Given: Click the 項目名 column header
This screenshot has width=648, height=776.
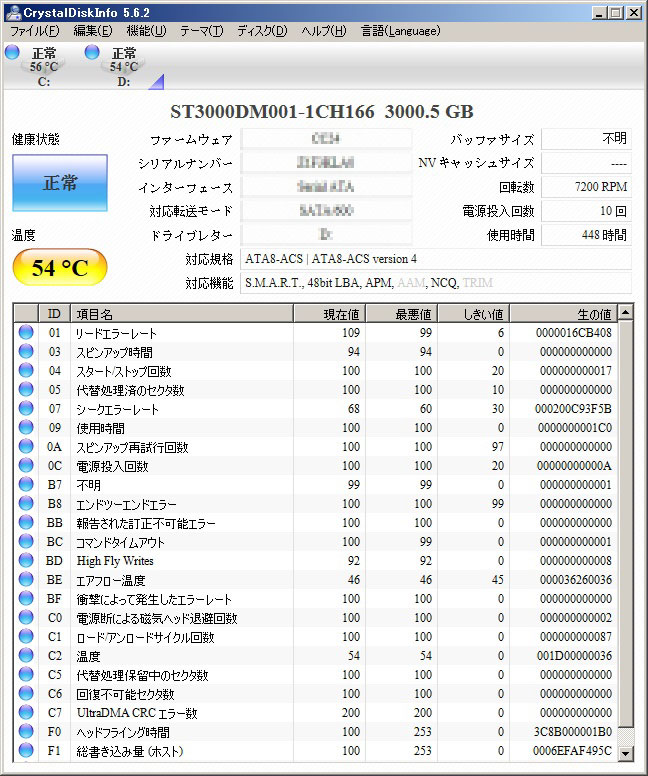Looking at the screenshot, I should [182, 314].
